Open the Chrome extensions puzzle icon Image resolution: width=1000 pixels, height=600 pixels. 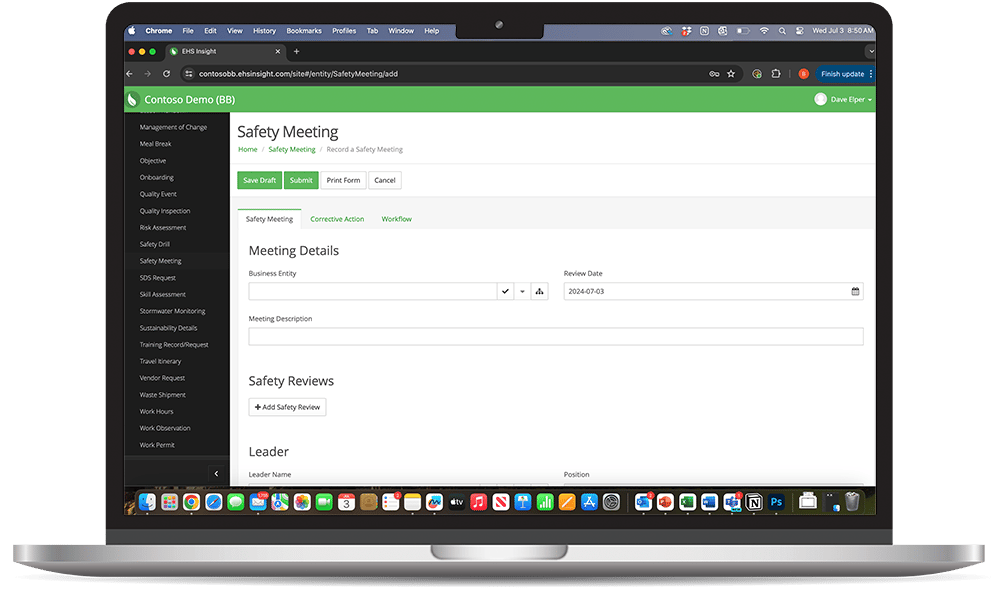point(776,74)
